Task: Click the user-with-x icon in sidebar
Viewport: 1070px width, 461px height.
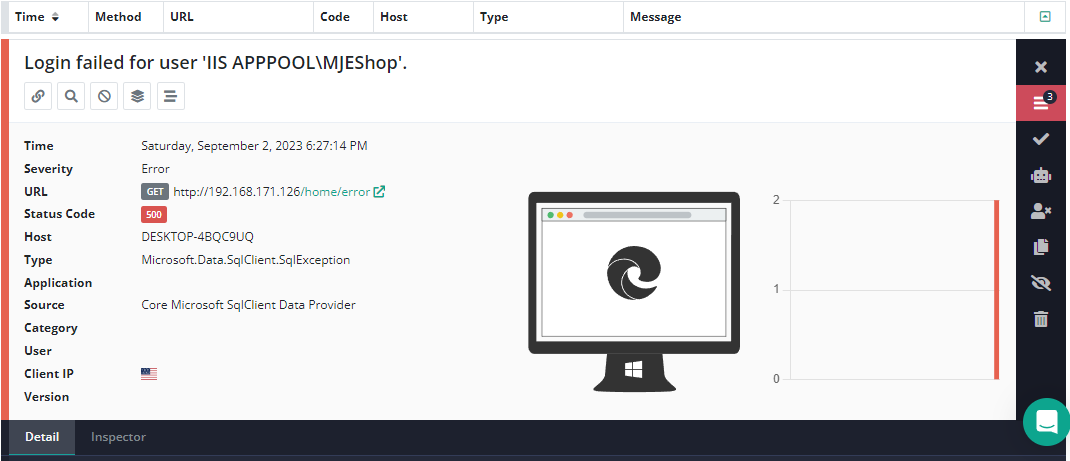Action: 1041,211
